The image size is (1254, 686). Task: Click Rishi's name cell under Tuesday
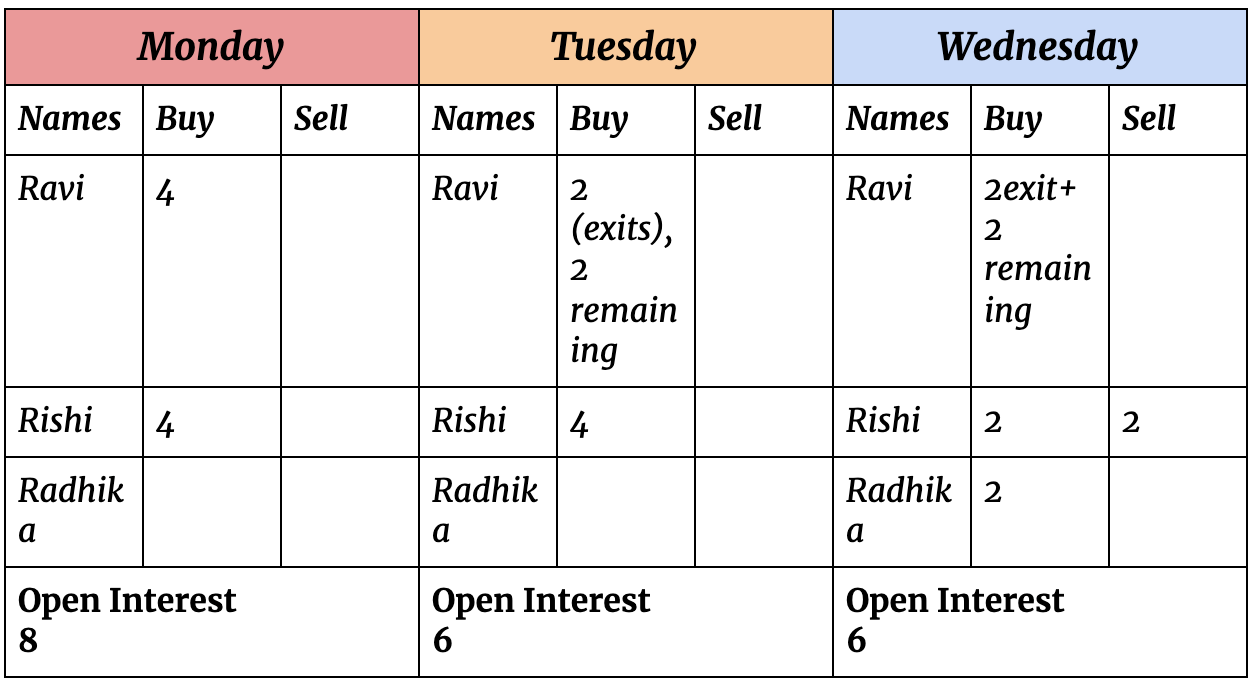(x=487, y=421)
